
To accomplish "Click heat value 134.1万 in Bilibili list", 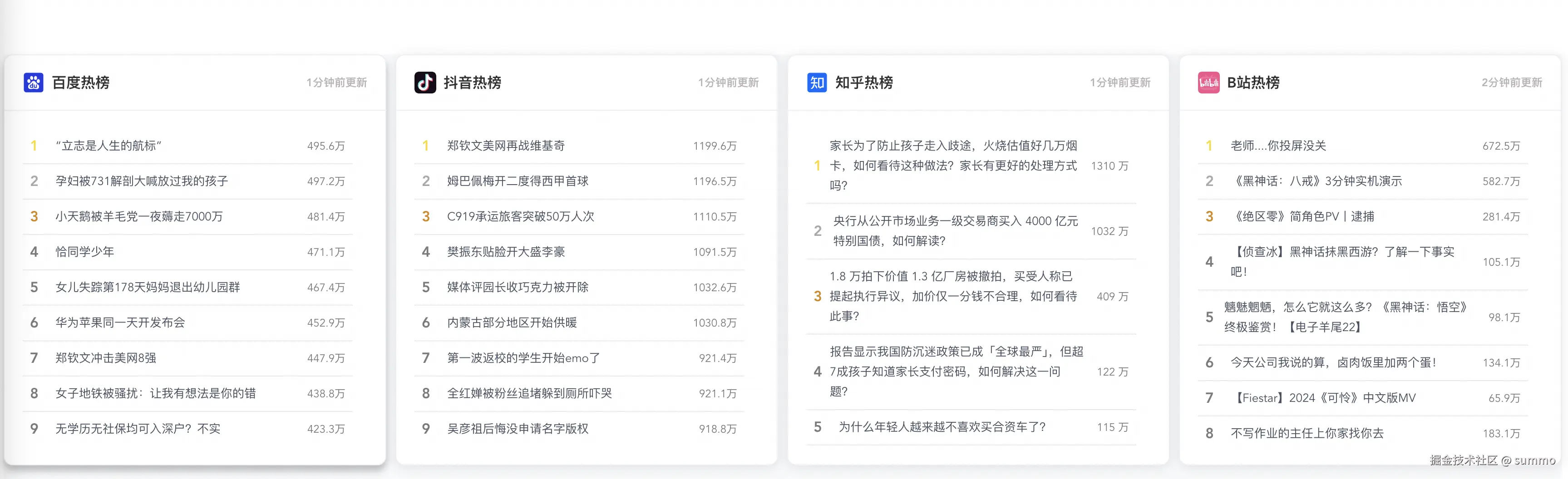I will pos(1501,363).
